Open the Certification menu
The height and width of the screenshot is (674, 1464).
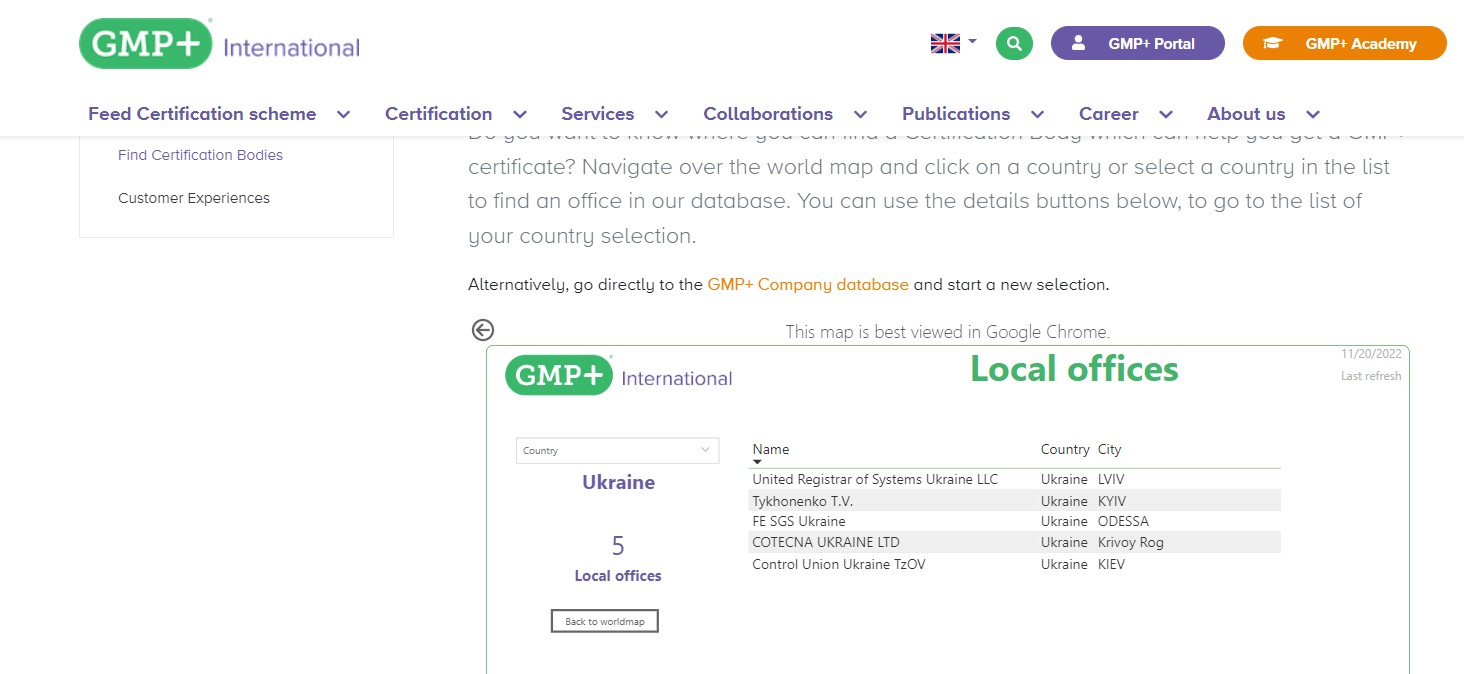point(438,114)
